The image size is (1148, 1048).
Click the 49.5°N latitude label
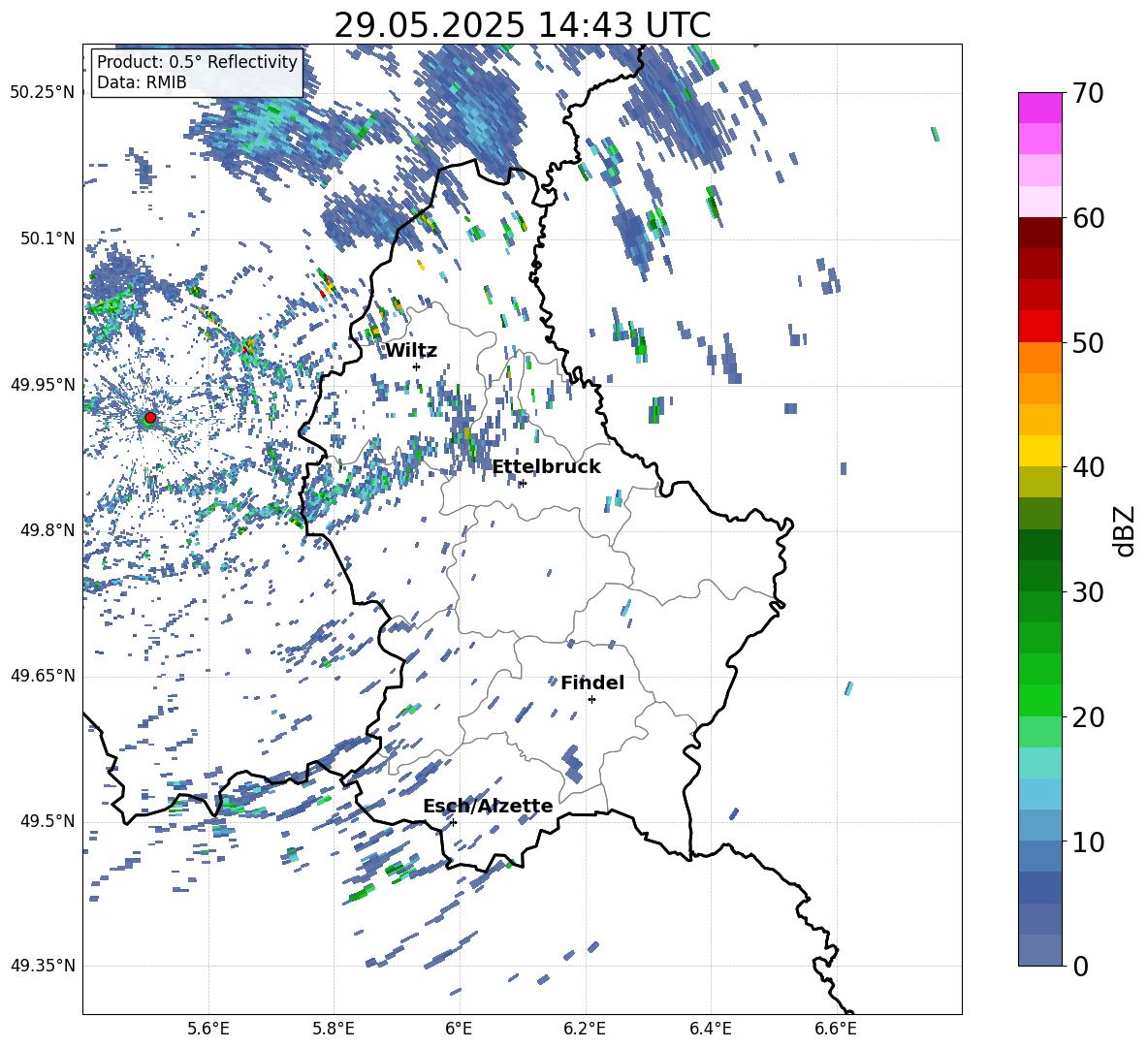[x=48, y=820]
